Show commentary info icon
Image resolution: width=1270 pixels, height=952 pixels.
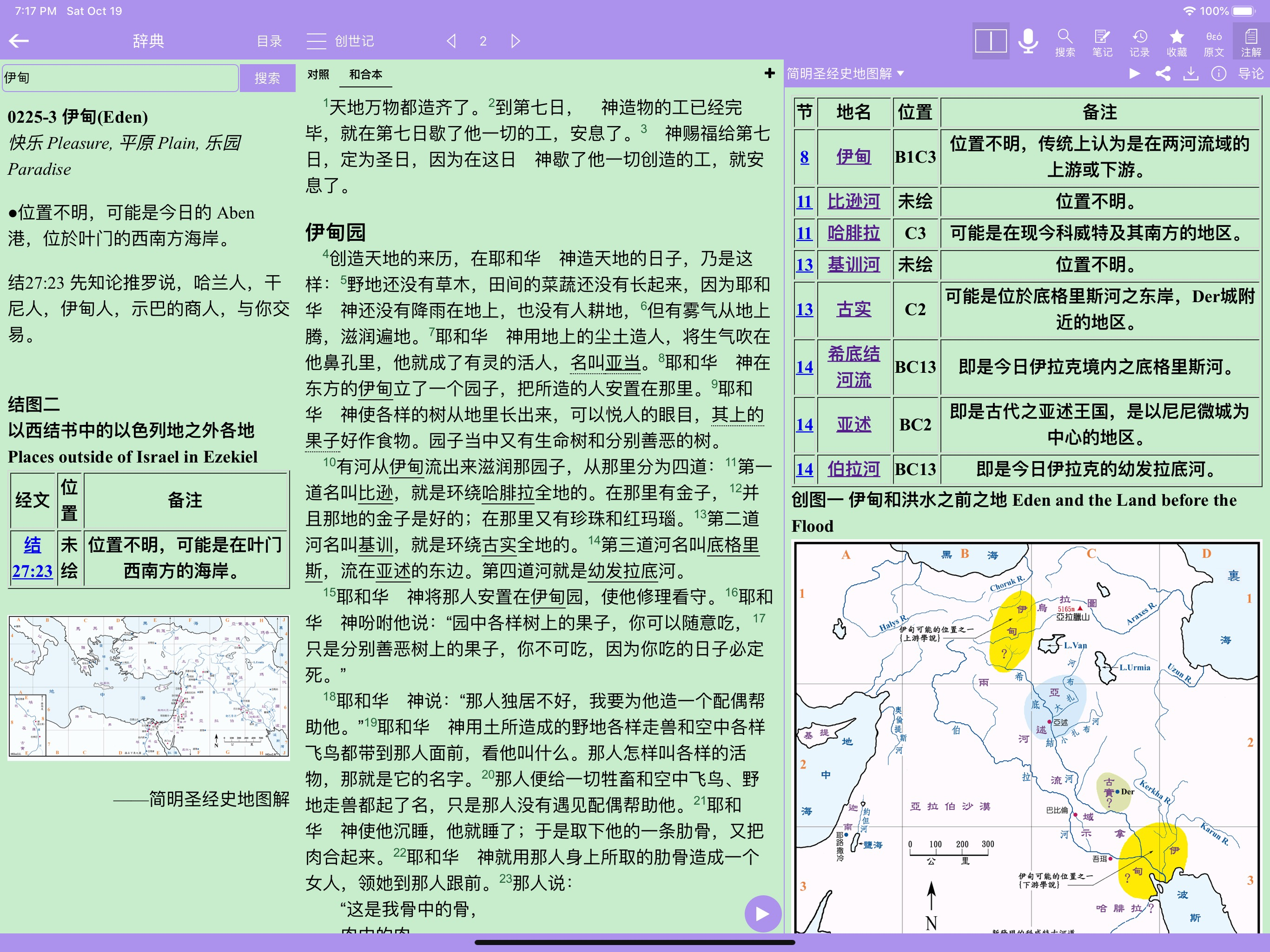(x=1218, y=73)
